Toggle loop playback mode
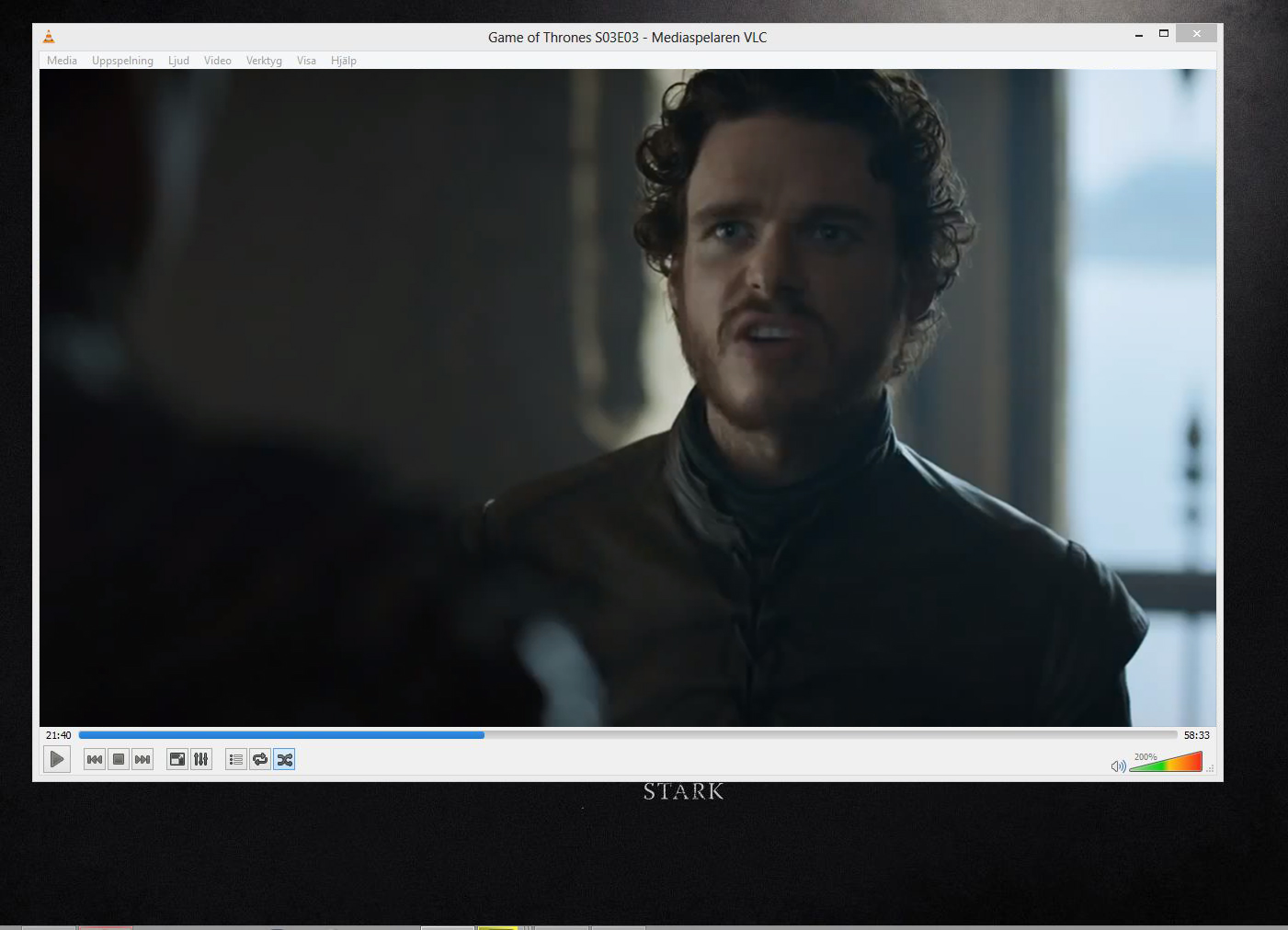Screen dimensions: 1288x930 pyautogui.click(x=260, y=759)
